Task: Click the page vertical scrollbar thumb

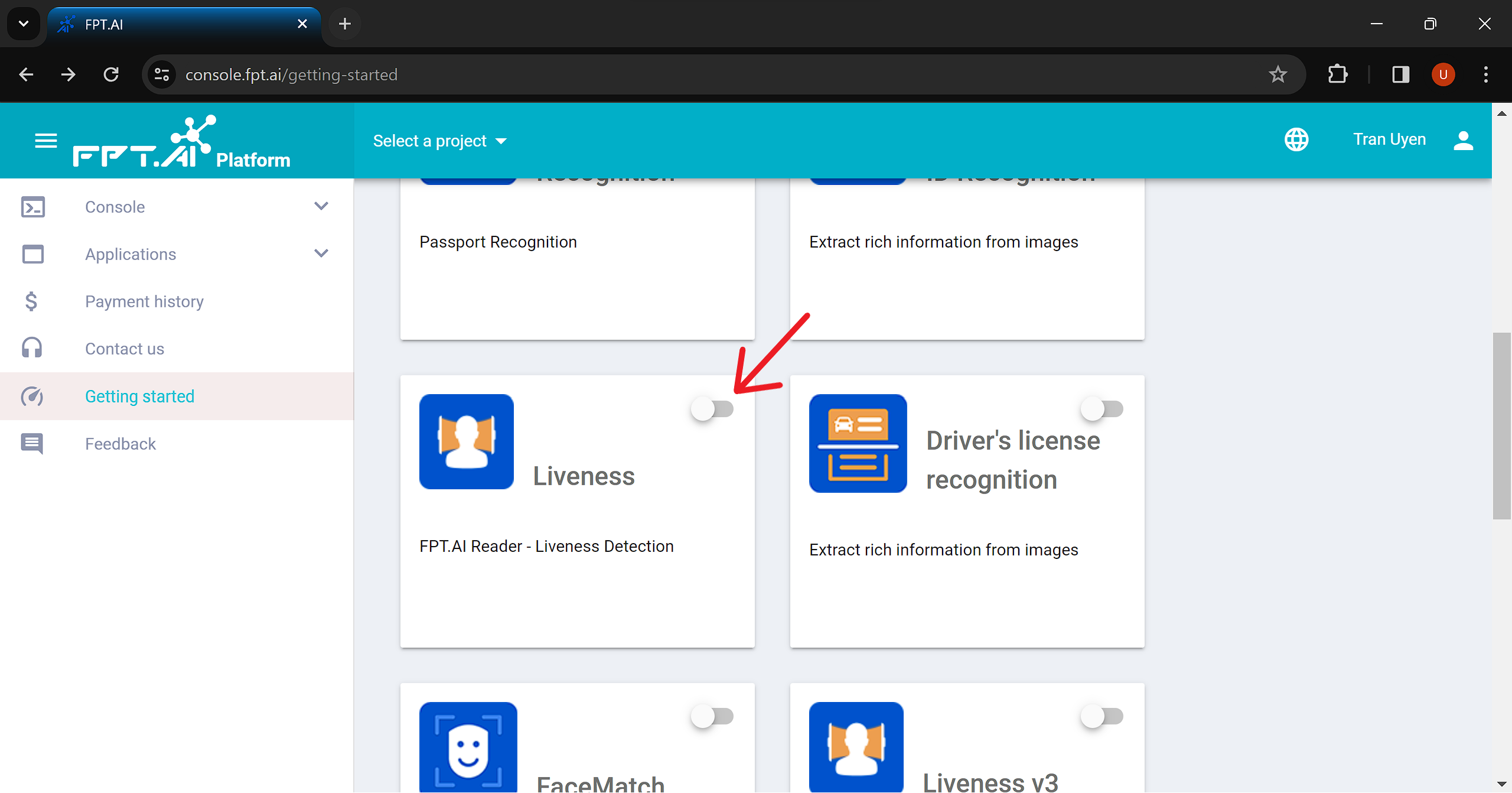Action: [x=1502, y=425]
